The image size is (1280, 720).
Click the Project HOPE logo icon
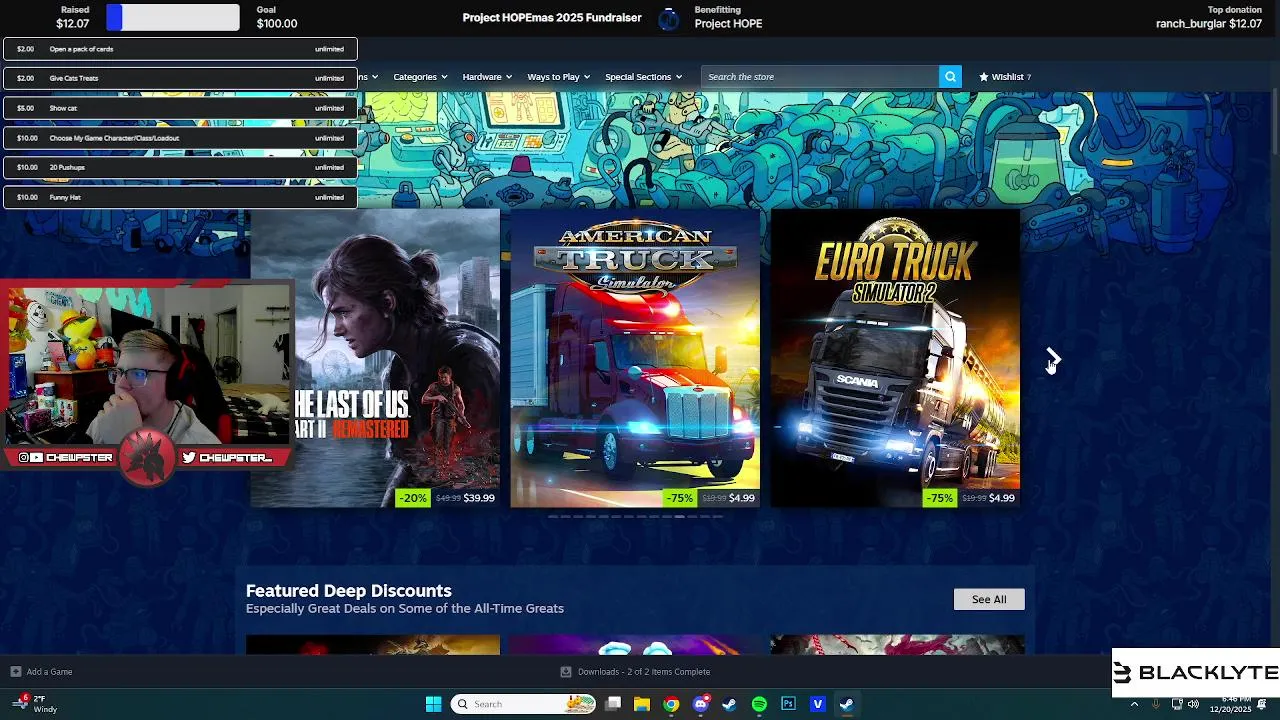(670, 18)
